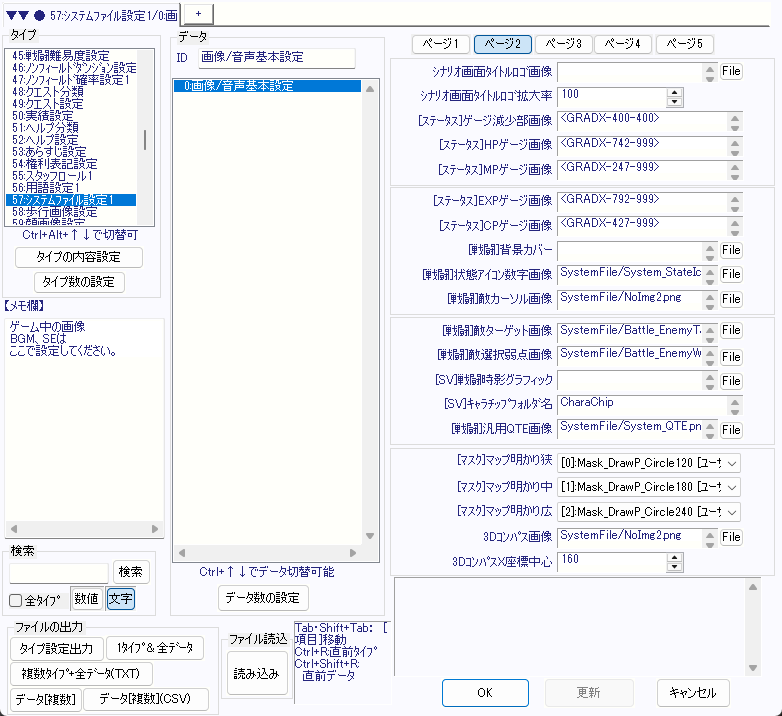Switch to the ページ1 tab
The image size is (782, 716).
[x=441, y=44]
